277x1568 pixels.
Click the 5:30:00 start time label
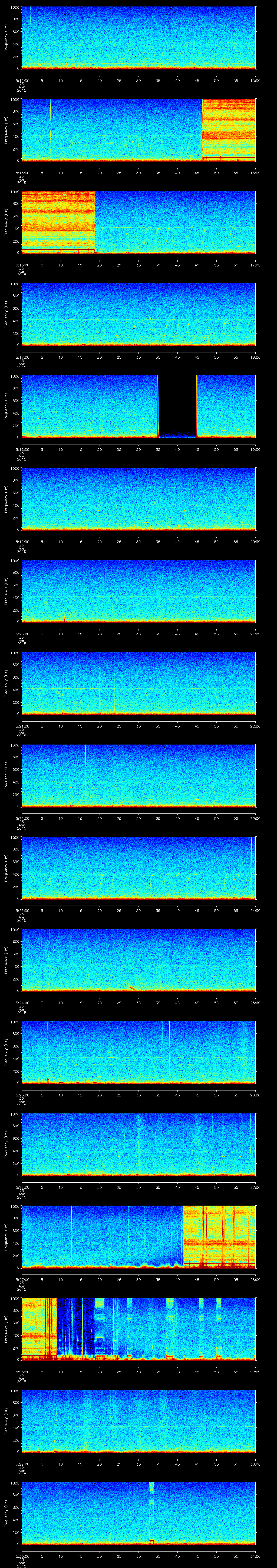click(22, 1556)
